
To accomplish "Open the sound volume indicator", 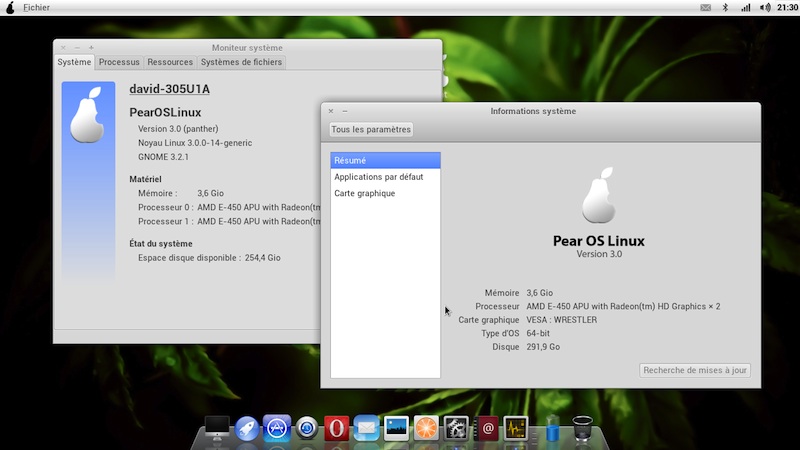I will 765,8.
